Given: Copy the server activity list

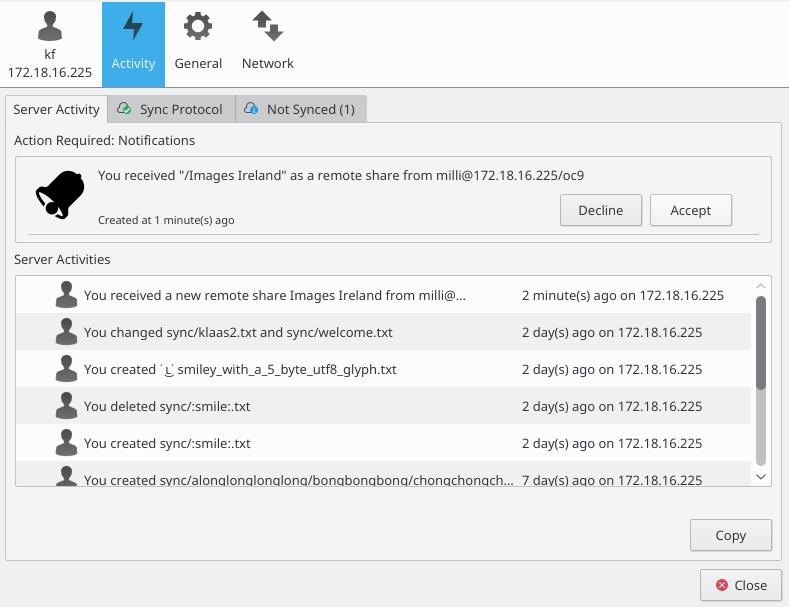Looking at the screenshot, I should pos(730,535).
